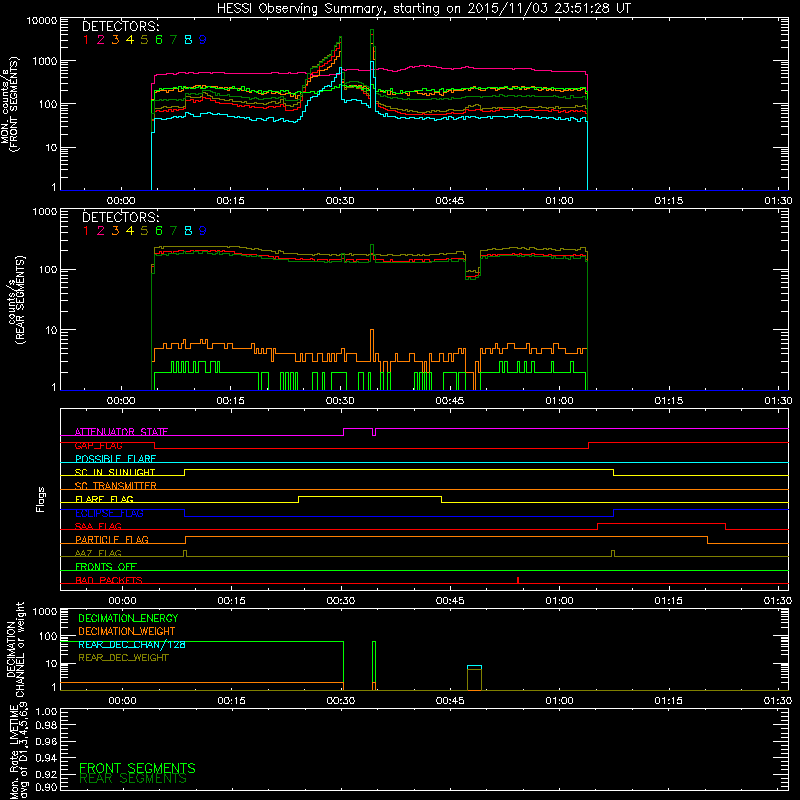800x800 pixels.
Task: Click the ATTENUATOR_STATE flag label
Action: 121,432
